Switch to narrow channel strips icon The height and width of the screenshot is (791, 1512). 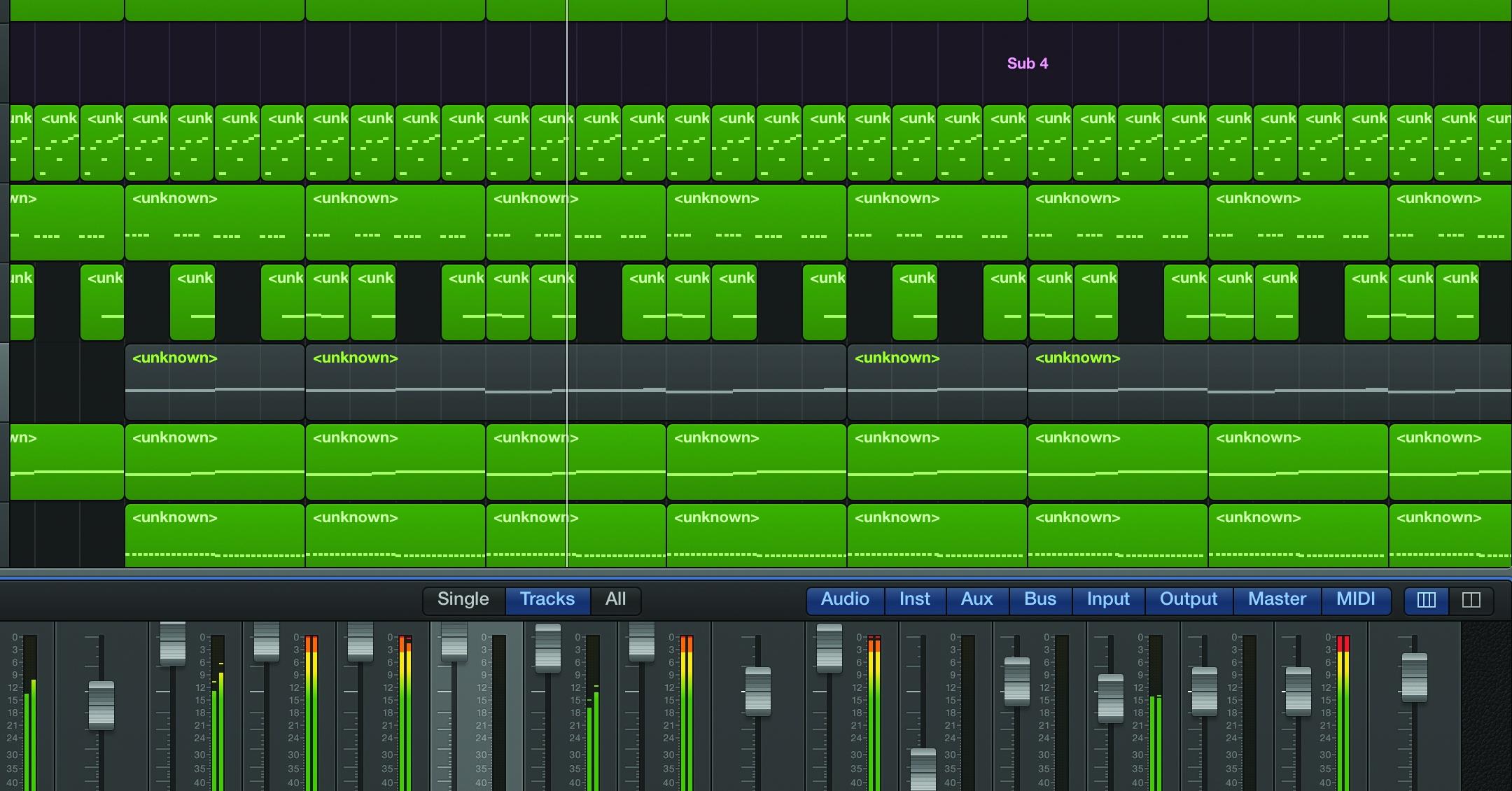[x=1427, y=600]
